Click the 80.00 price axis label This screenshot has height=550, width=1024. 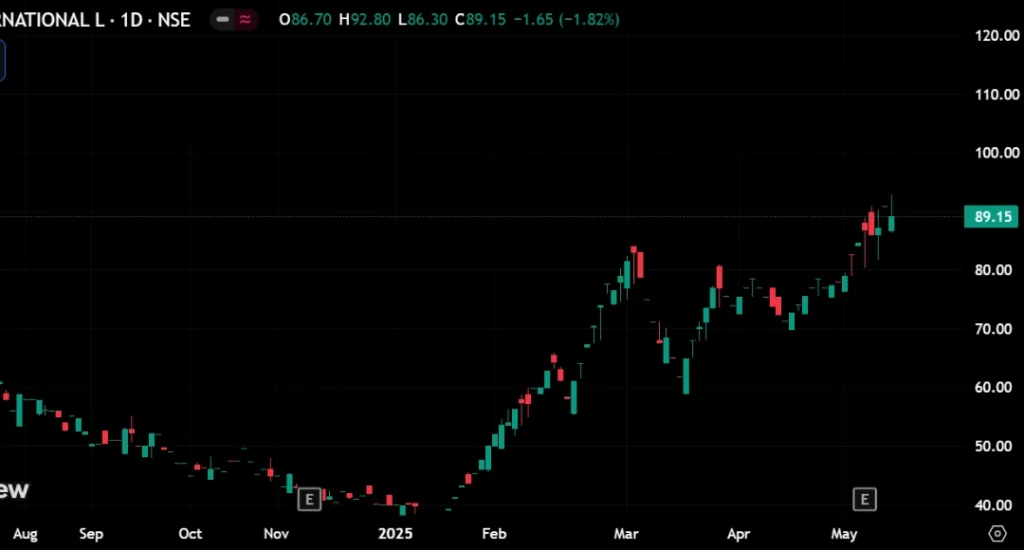(993, 270)
